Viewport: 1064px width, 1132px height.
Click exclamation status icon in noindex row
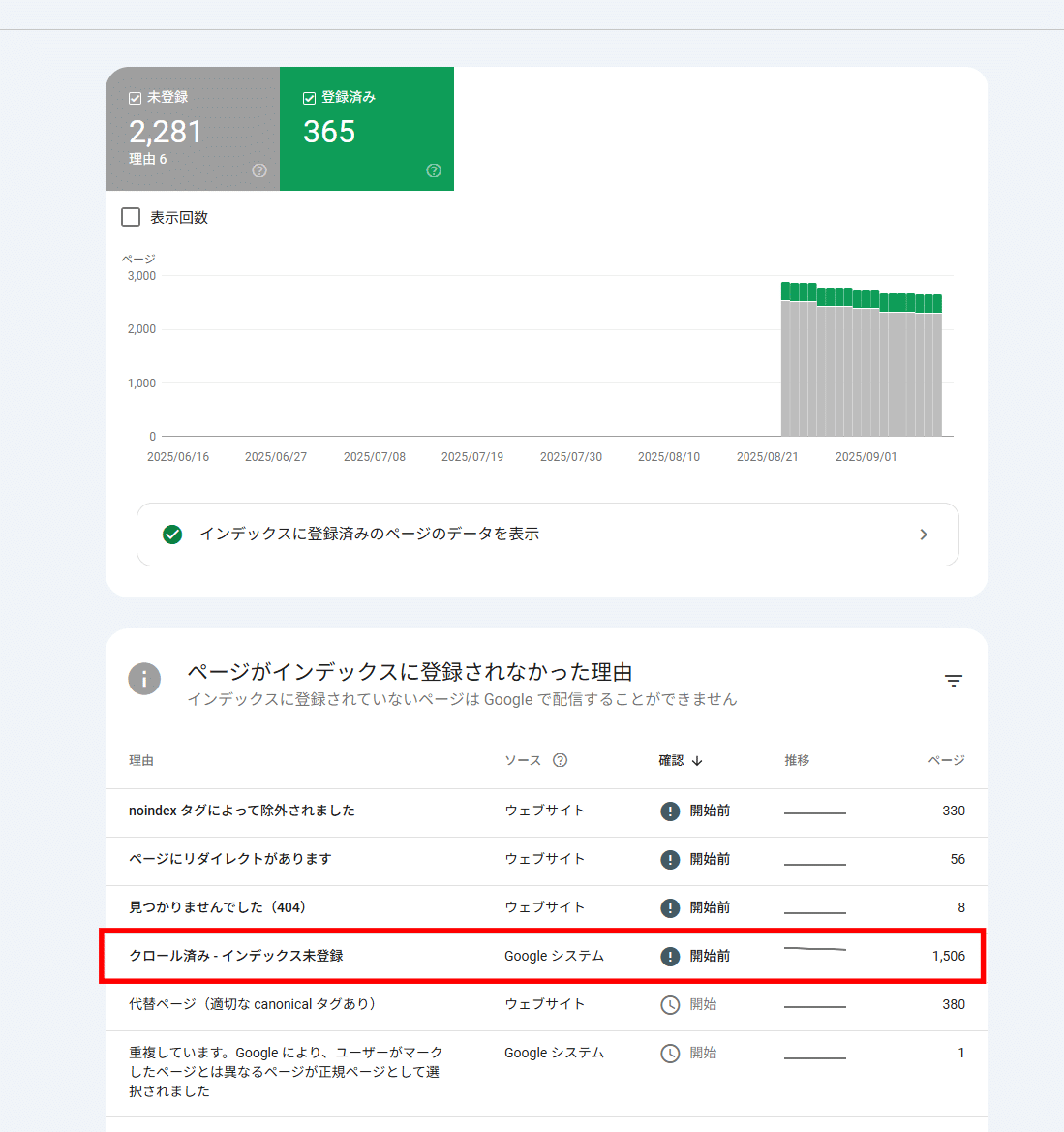pyautogui.click(x=670, y=811)
